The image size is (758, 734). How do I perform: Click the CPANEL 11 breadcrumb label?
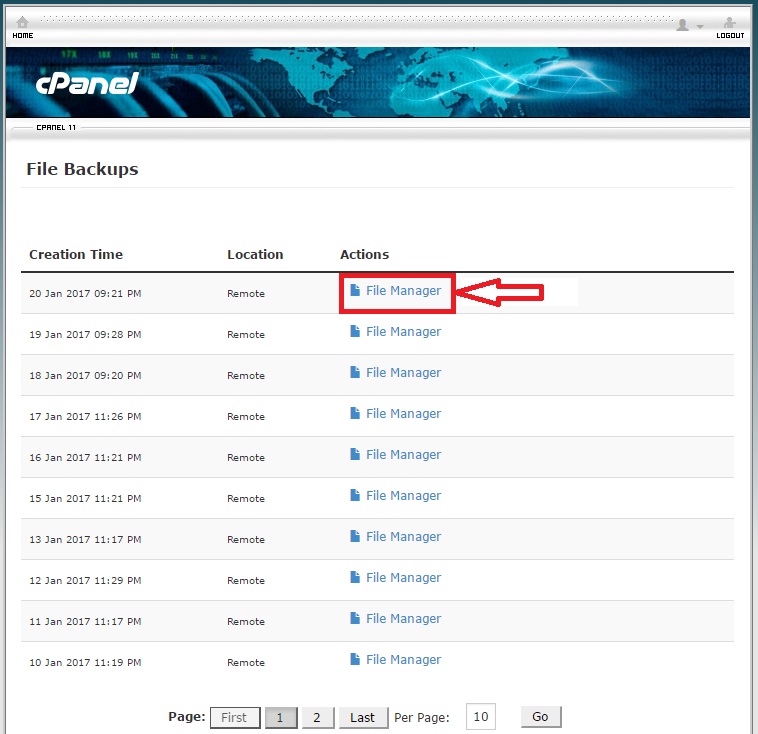[56, 128]
